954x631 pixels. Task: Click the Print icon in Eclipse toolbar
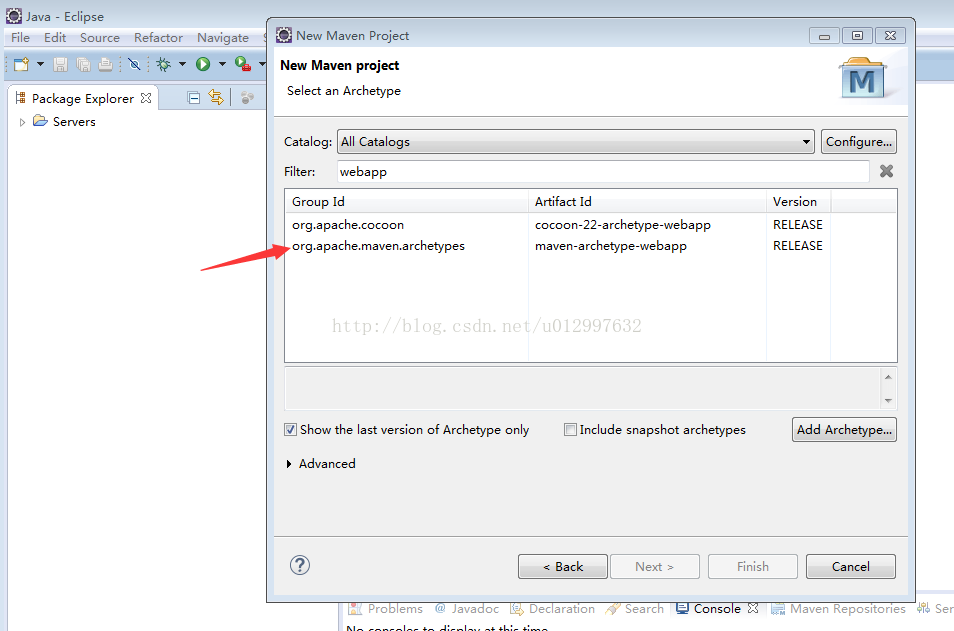pos(106,64)
